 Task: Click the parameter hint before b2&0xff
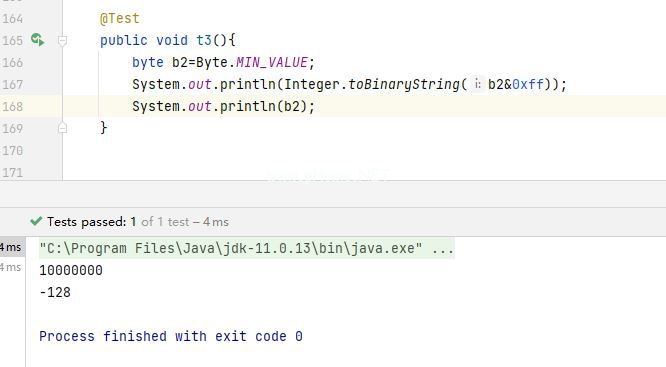pyautogui.click(x=477, y=84)
